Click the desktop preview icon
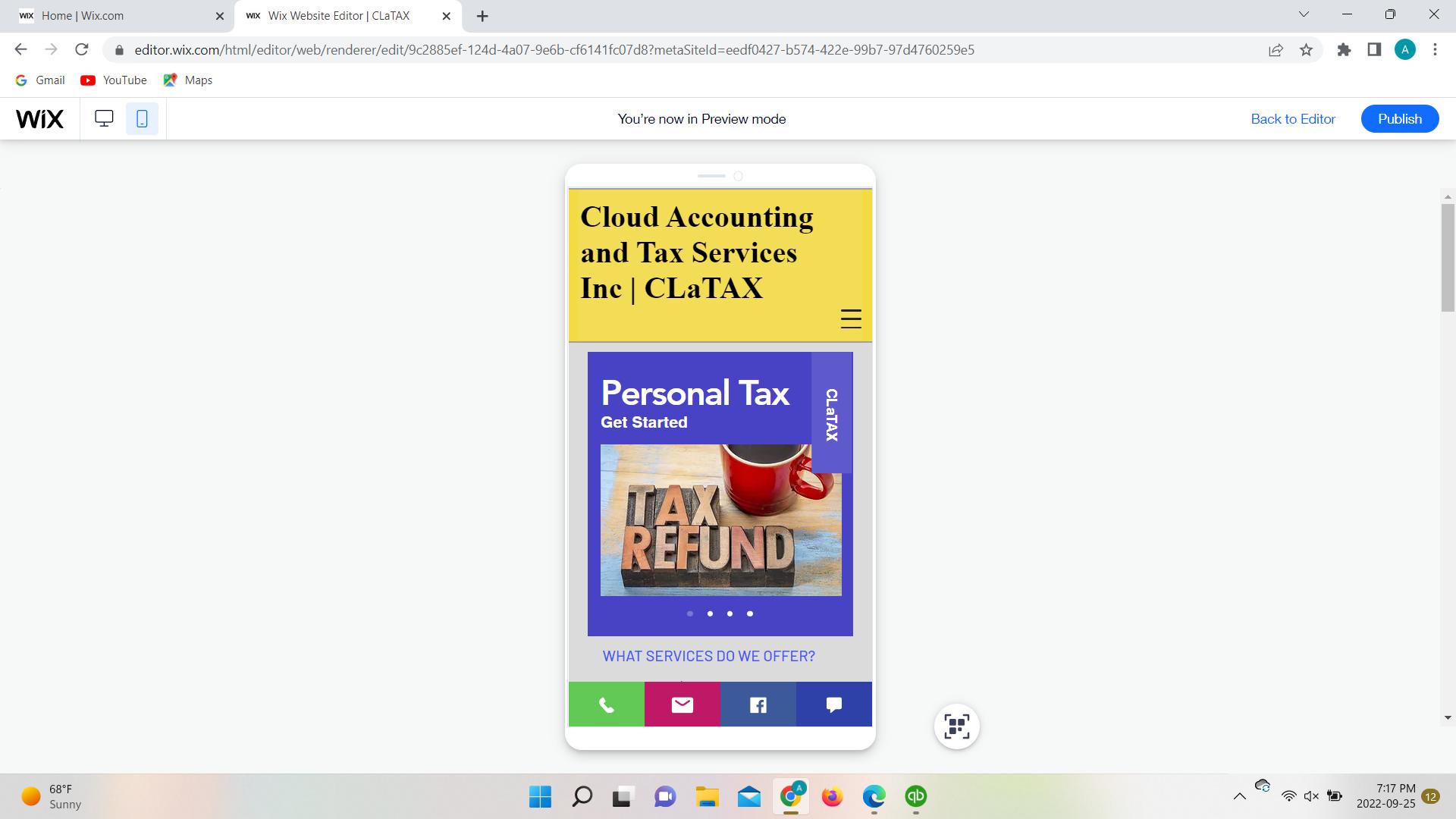This screenshot has height=819, width=1456. point(104,118)
